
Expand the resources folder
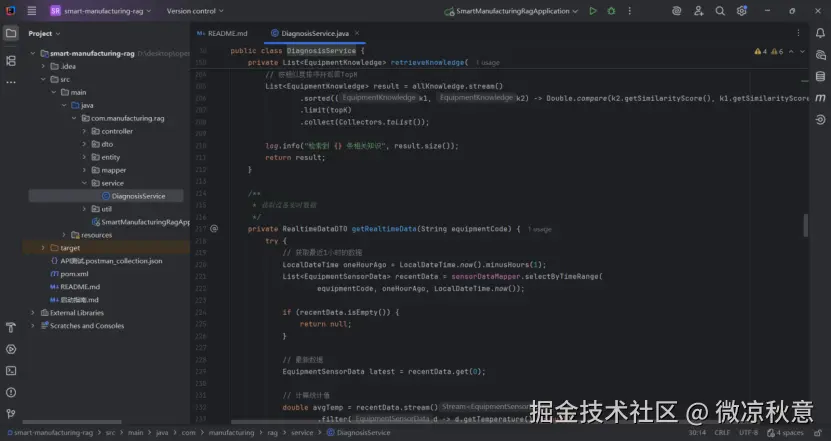point(64,235)
